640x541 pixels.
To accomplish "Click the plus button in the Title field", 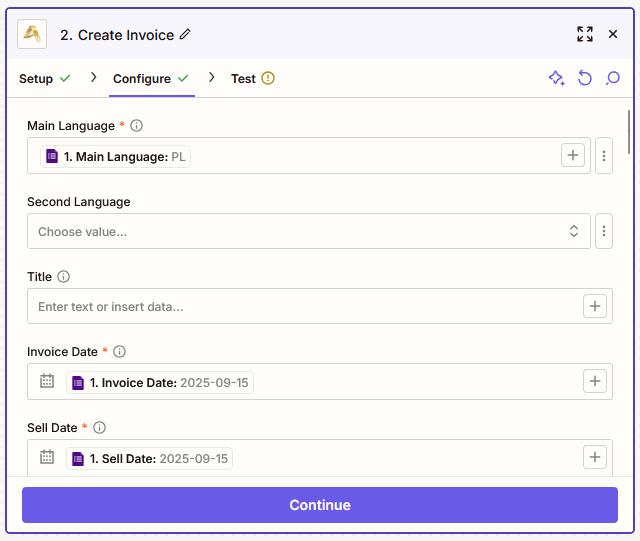I will [594, 306].
